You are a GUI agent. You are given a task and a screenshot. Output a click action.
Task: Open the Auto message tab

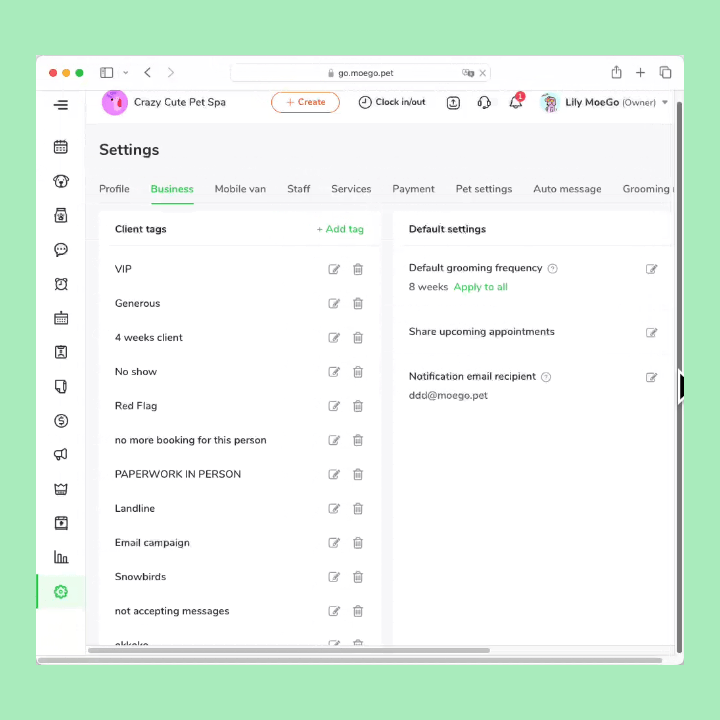click(x=567, y=189)
